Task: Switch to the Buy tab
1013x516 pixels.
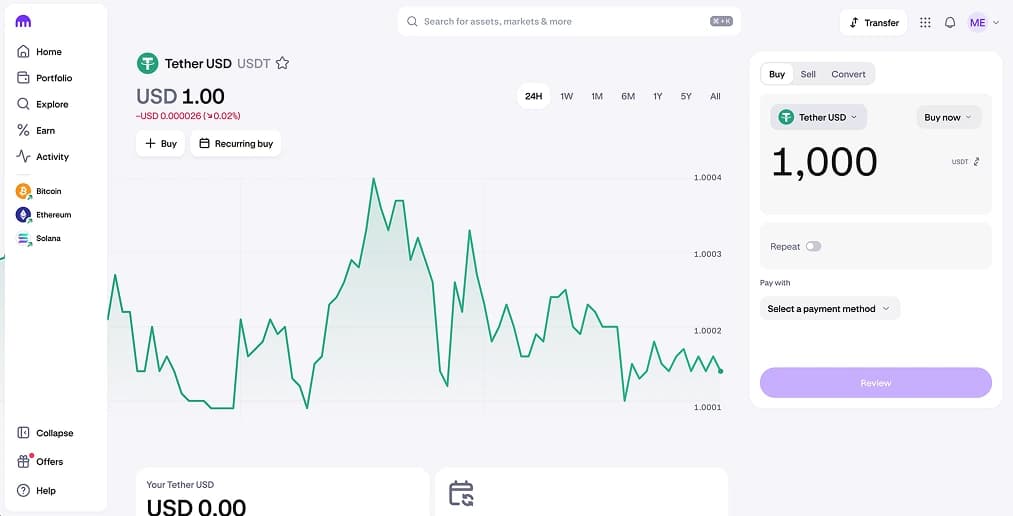Action: [777, 74]
